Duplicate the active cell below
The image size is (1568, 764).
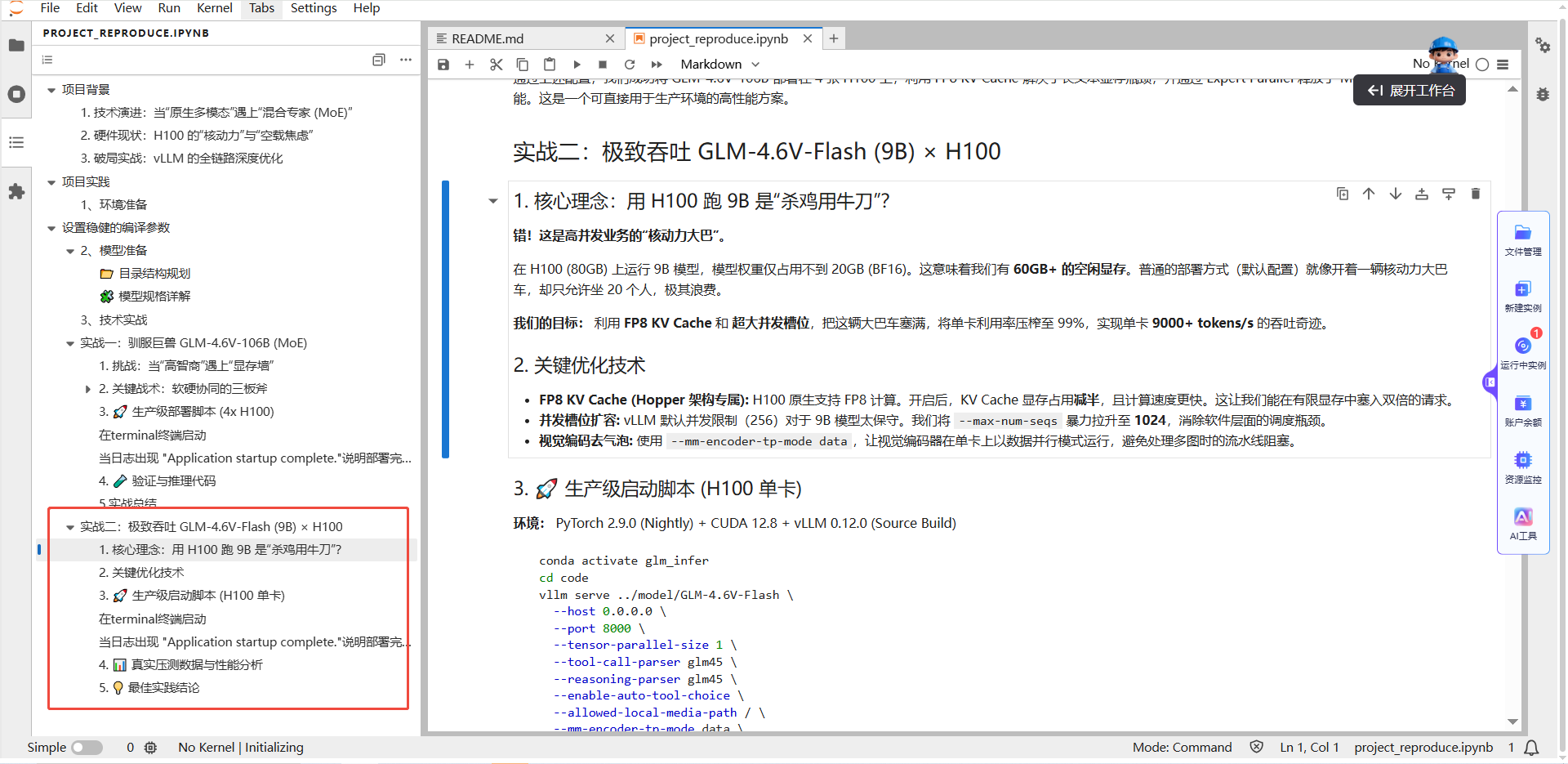click(x=1343, y=194)
